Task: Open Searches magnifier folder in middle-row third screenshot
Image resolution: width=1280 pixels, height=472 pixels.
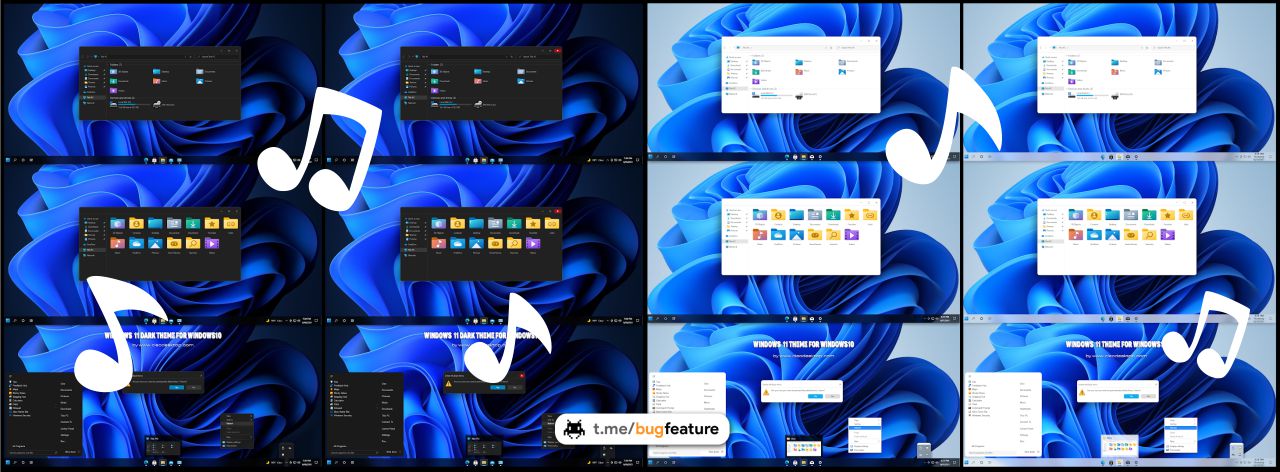Action: pos(833,235)
